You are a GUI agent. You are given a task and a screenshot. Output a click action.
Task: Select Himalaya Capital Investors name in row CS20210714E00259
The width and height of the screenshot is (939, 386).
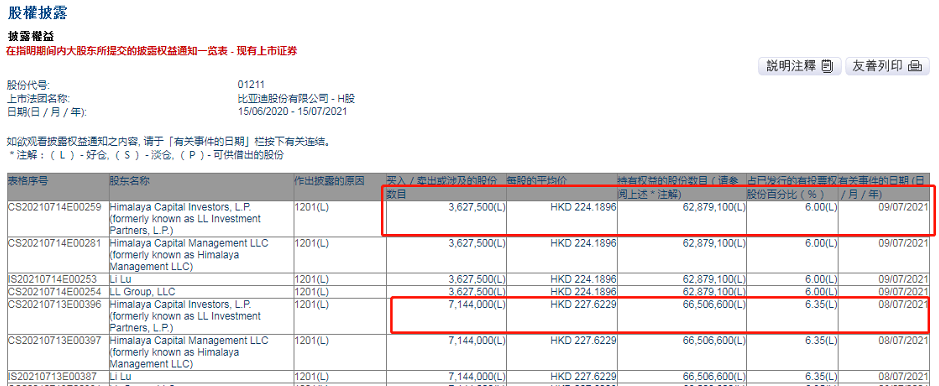(x=185, y=218)
